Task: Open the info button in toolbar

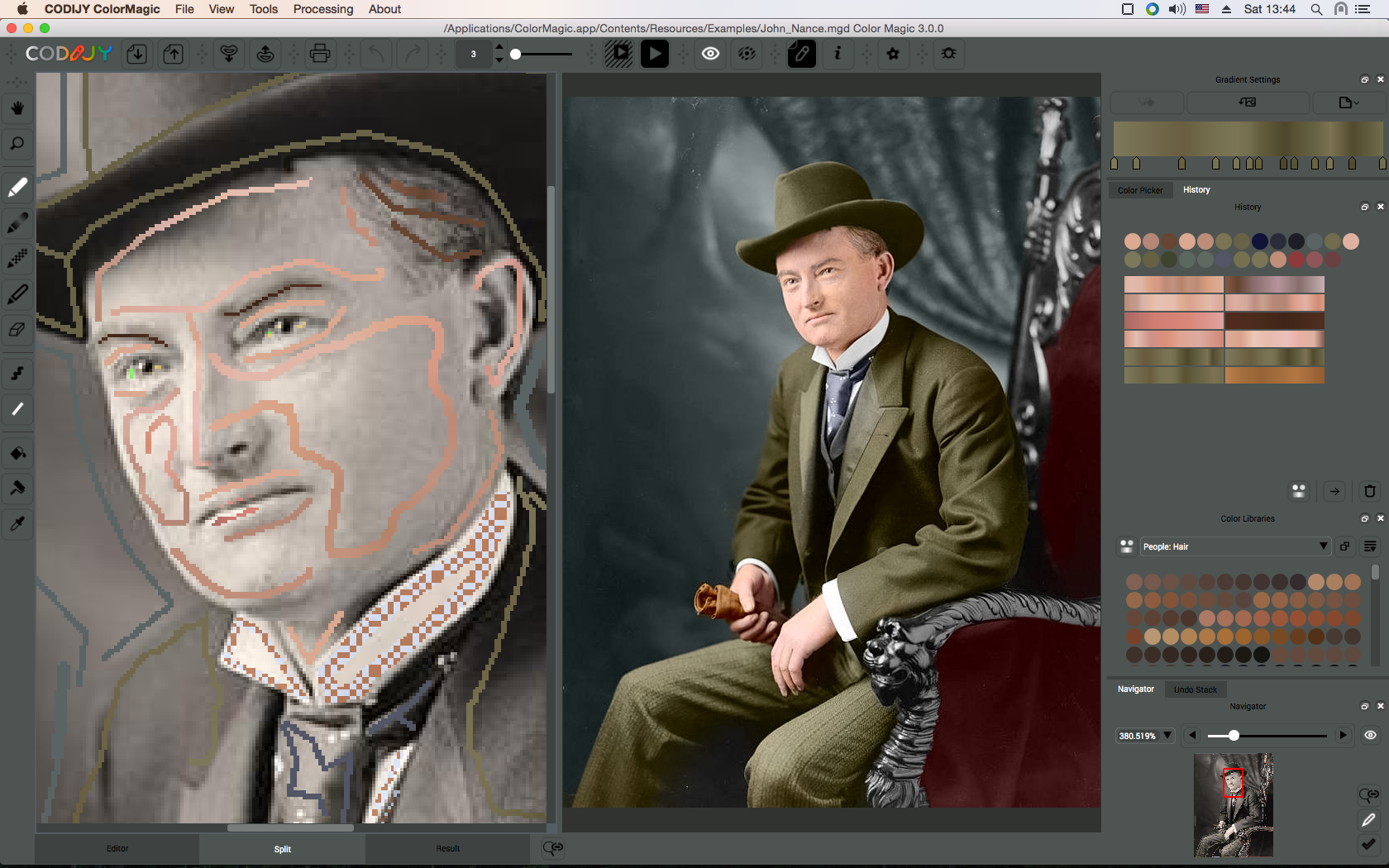Action: (x=838, y=54)
